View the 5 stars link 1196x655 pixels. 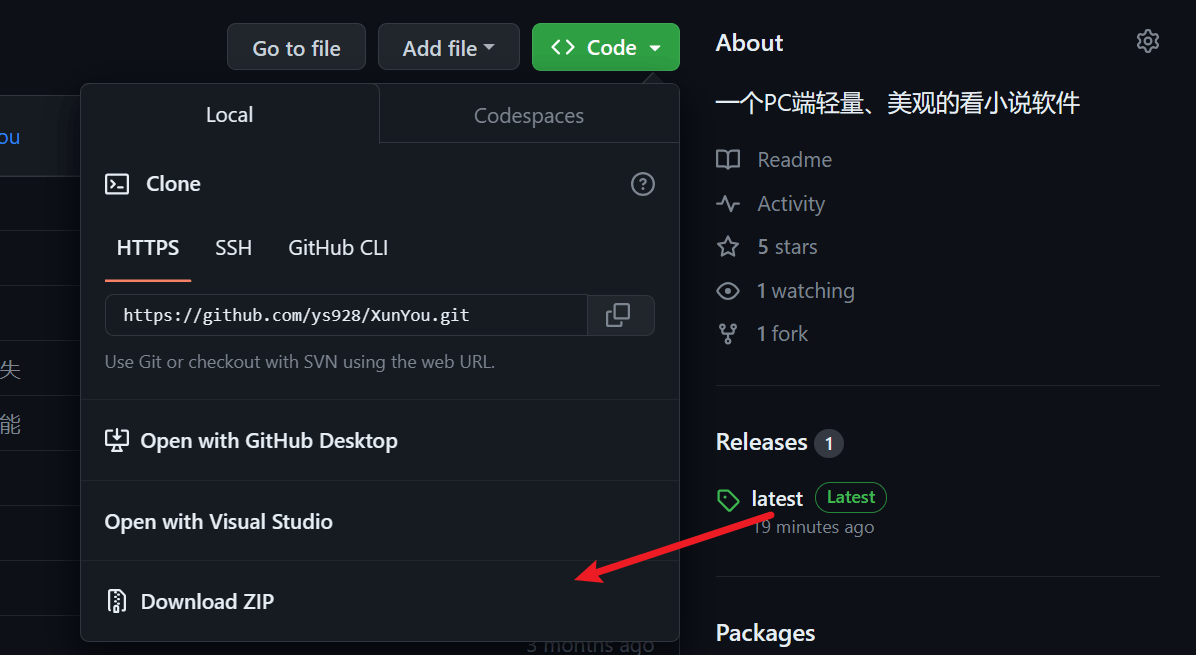pyautogui.click(x=787, y=246)
